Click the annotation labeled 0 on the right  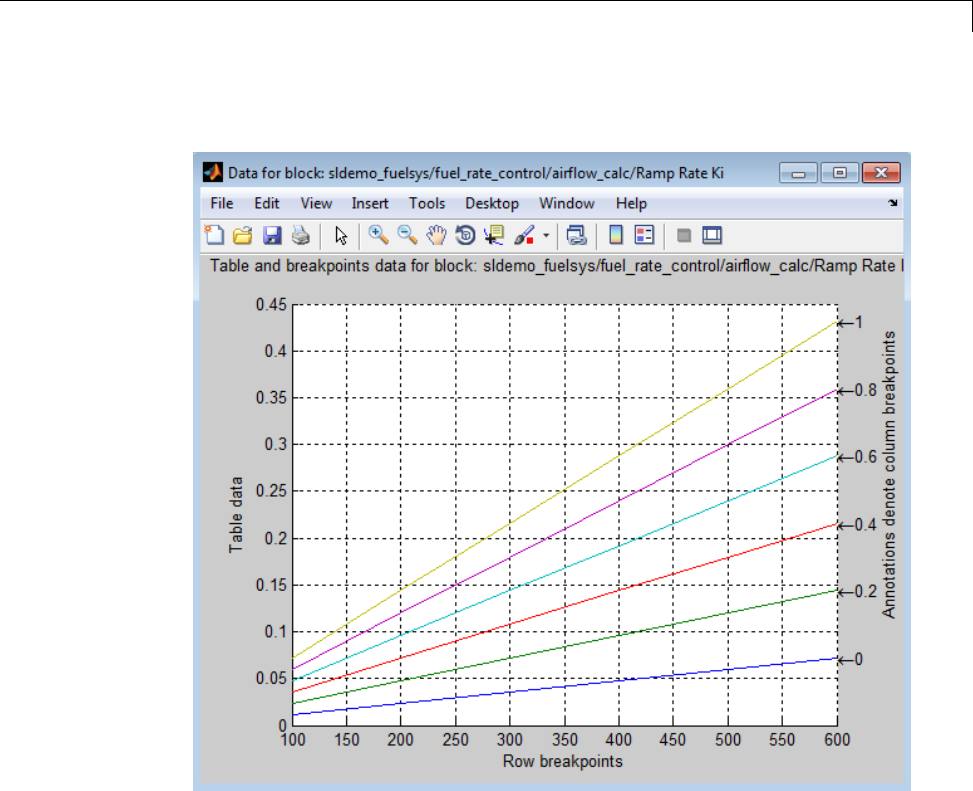[x=850, y=659]
